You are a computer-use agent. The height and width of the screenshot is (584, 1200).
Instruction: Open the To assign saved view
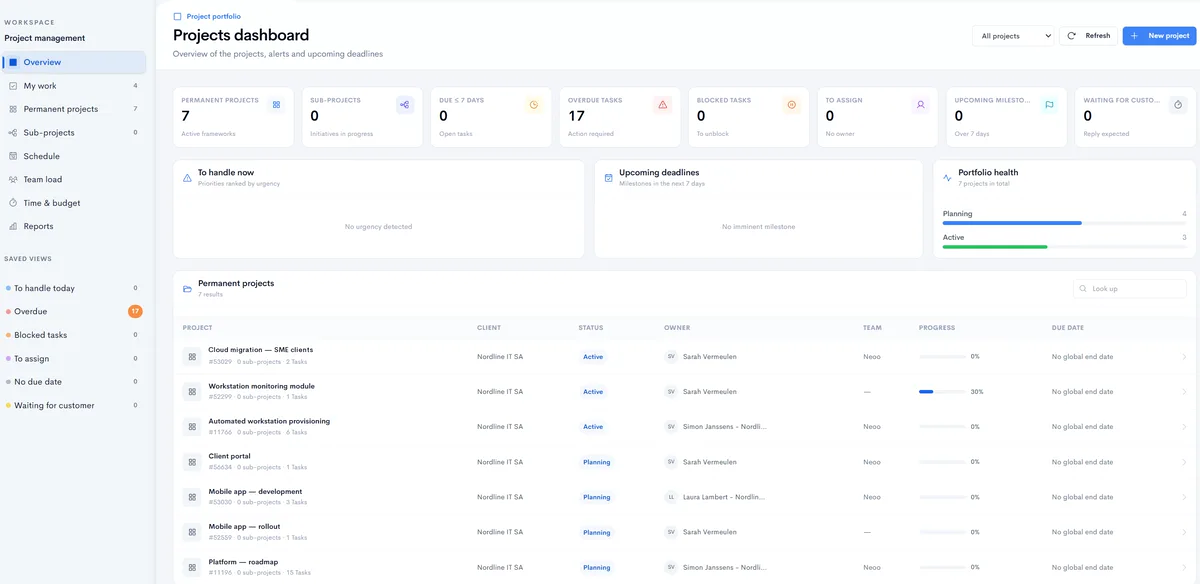73,358
